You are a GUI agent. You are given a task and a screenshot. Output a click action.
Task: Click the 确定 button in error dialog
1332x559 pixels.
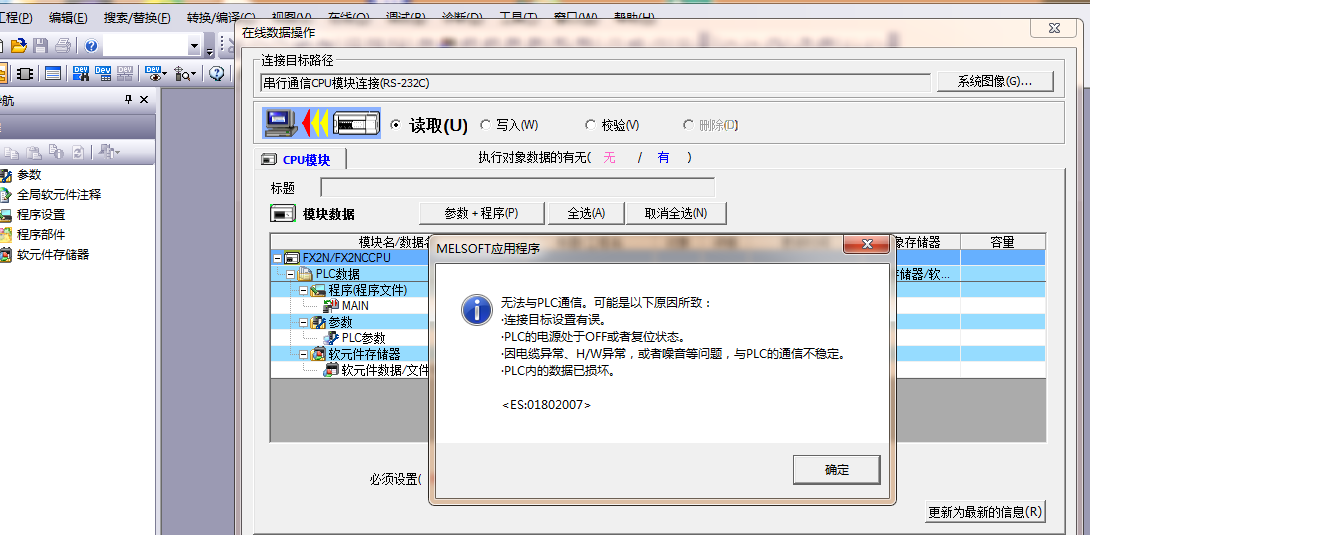tap(837, 470)
